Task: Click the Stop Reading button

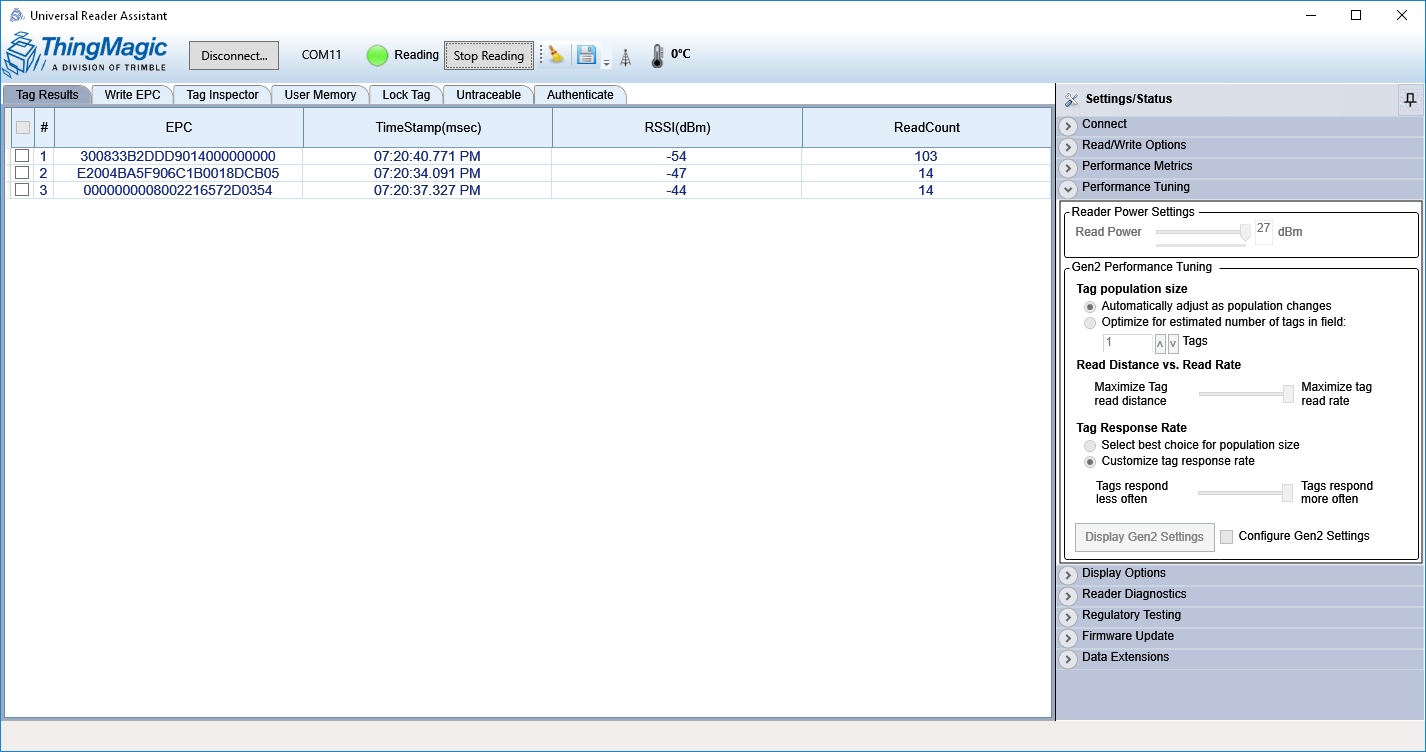Action: (x=489, y=56)
